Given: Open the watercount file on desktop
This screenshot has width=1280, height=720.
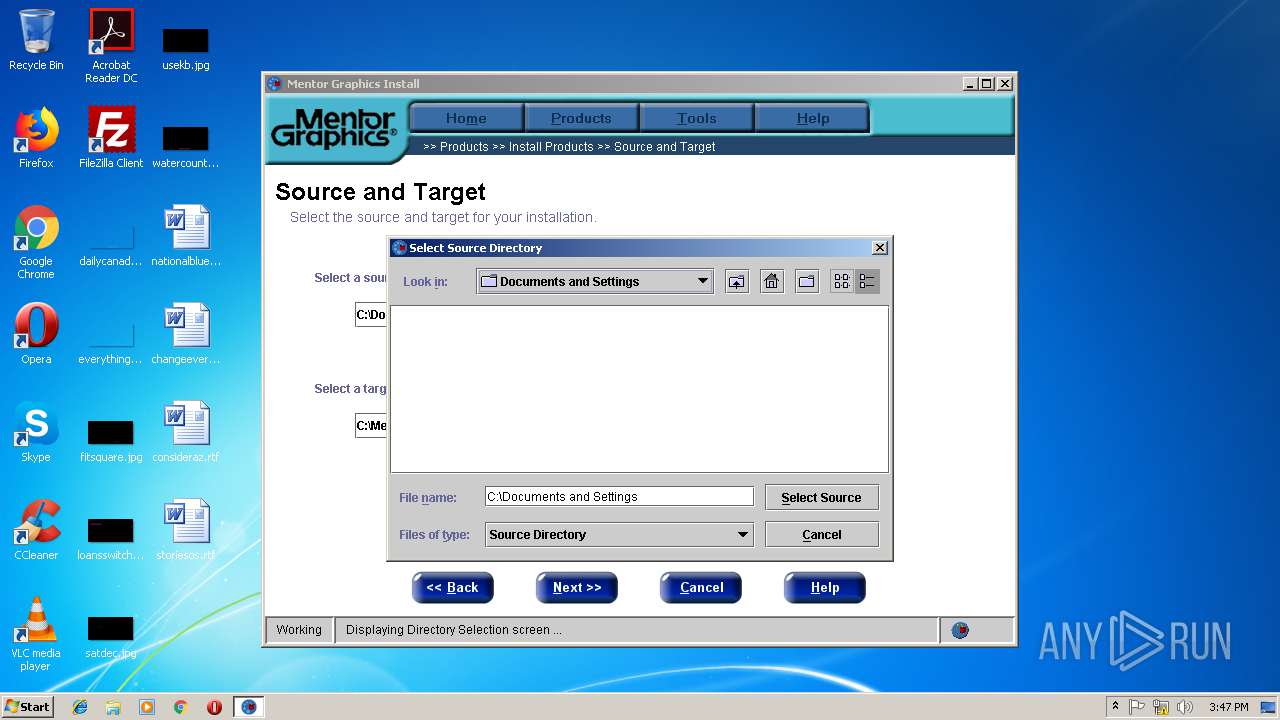Looking at the screenshot, I should coord(186,145).
